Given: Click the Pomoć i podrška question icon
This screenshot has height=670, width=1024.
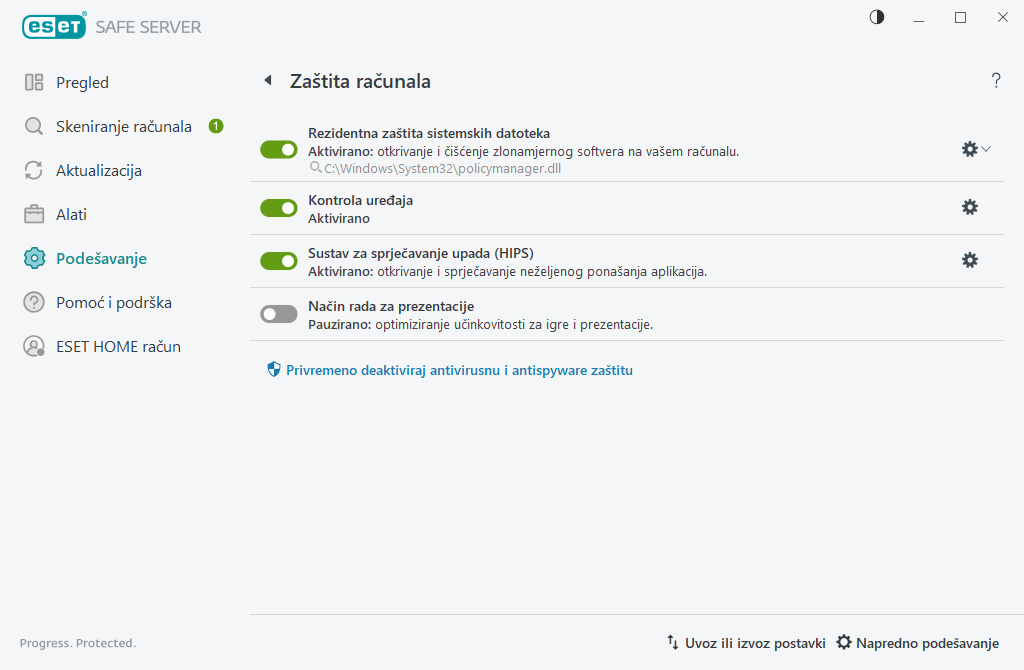Looking at the screenshot, I should point(33,302).
